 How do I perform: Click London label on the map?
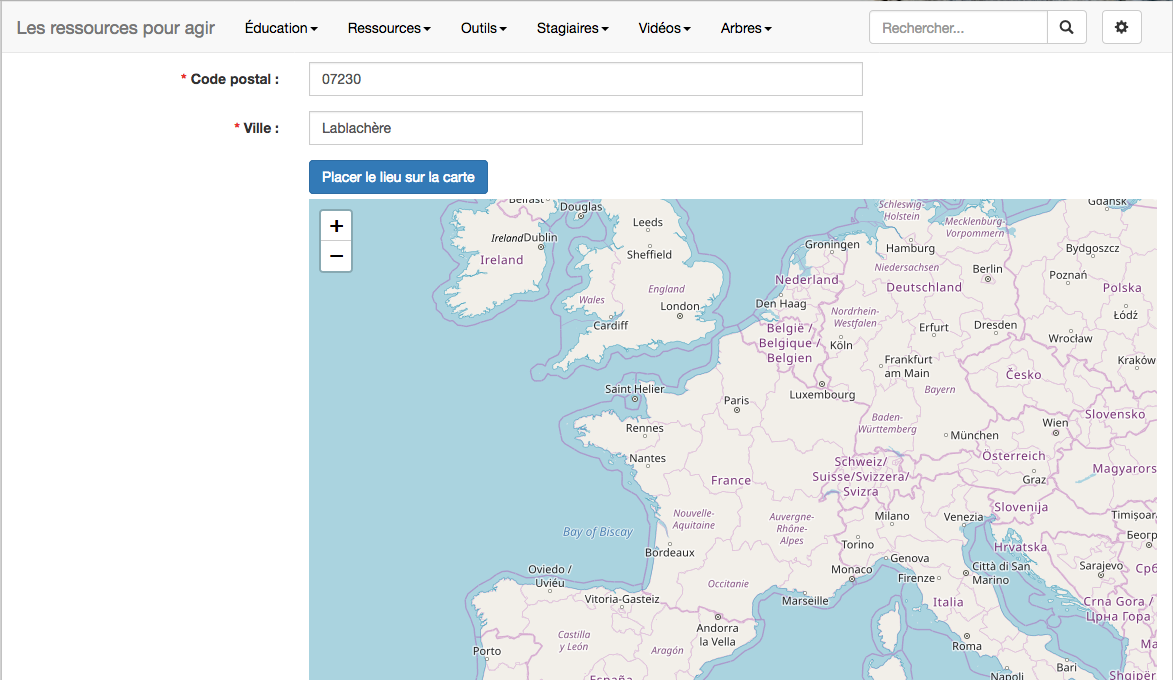pos(680,307)
